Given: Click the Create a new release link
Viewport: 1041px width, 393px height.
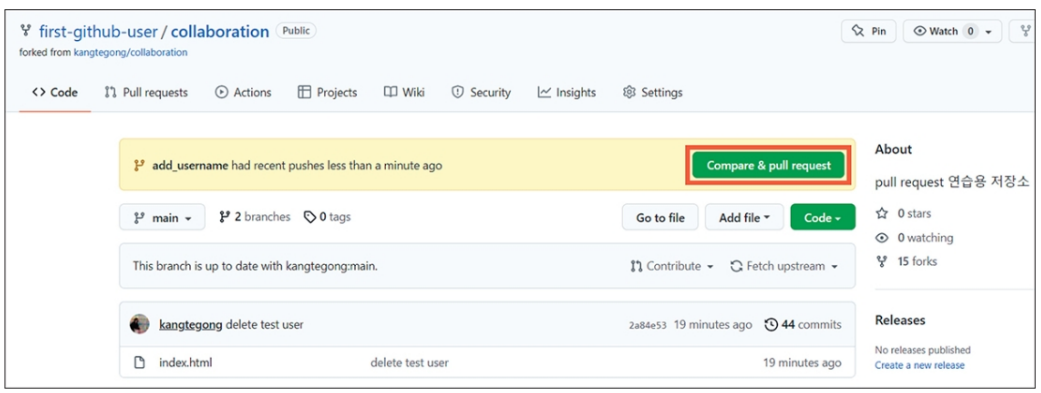Looking at the screenshot, I should [x=920, y=365].
